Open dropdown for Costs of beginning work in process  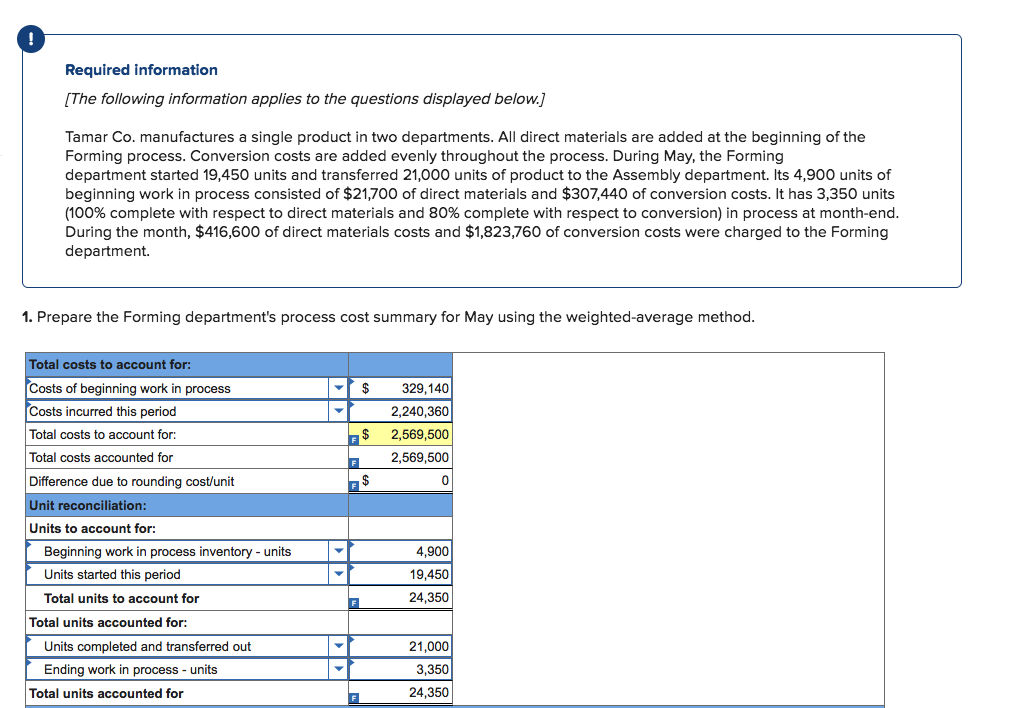(x=339, y=388)
